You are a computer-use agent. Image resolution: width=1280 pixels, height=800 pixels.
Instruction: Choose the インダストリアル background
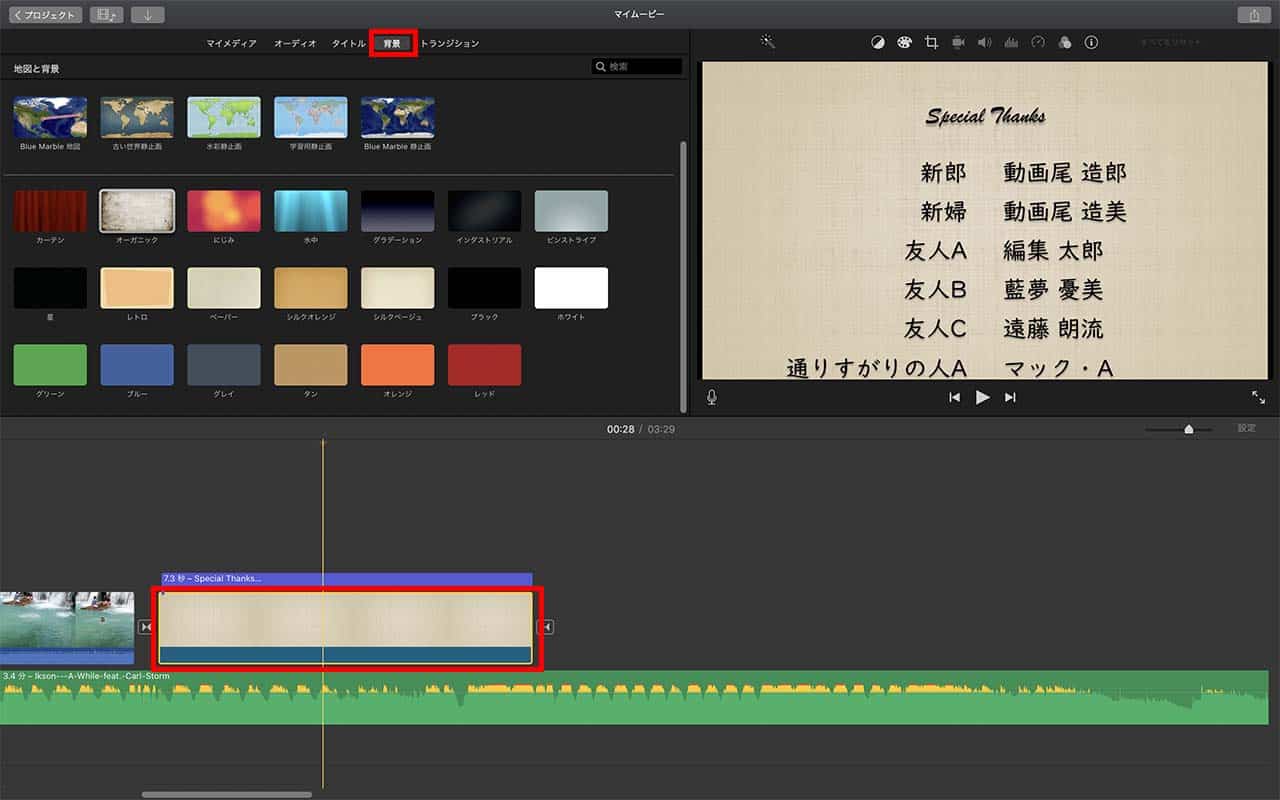(x=485, y=211)
